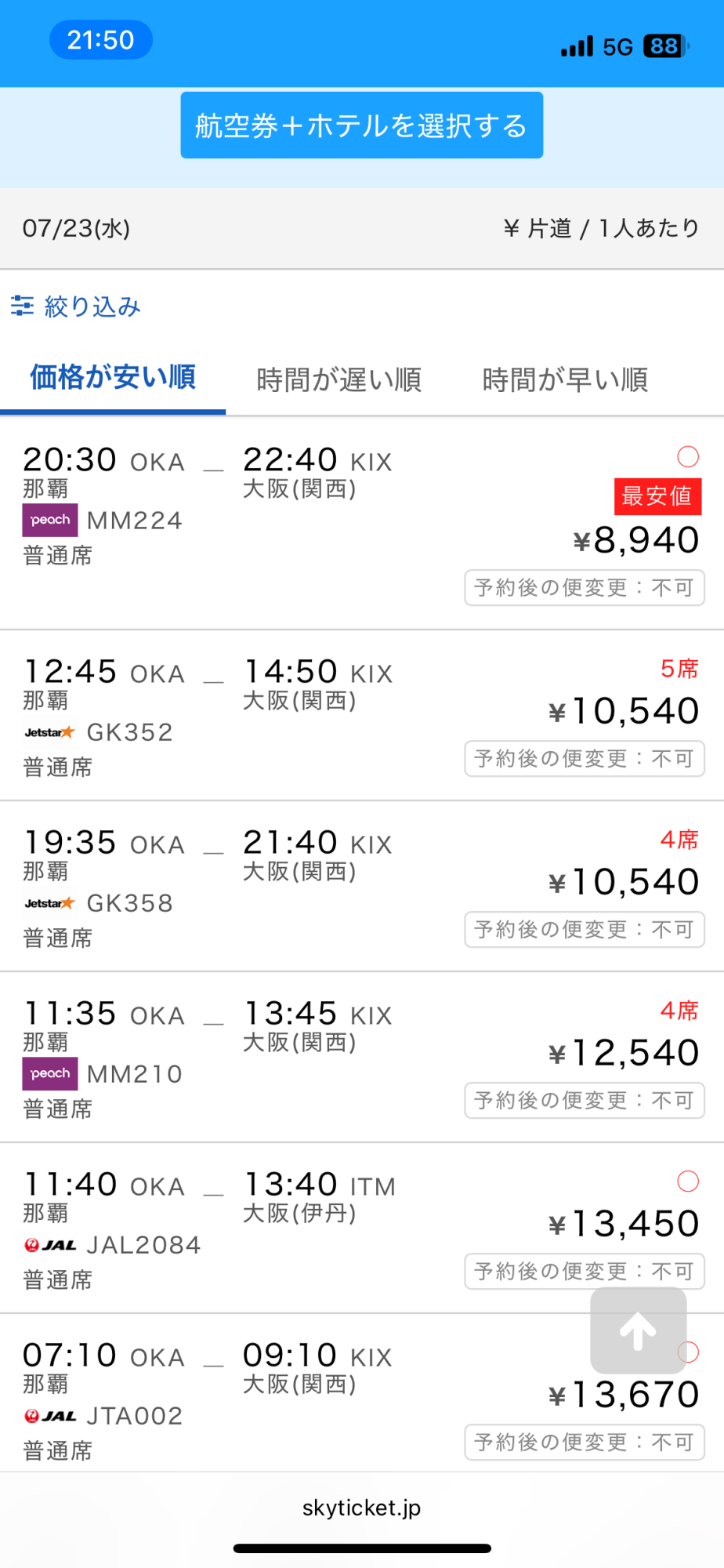The image size is (724, 1568).
Task: Tap the filter sliders icon
Action: [x=22, y=306]
